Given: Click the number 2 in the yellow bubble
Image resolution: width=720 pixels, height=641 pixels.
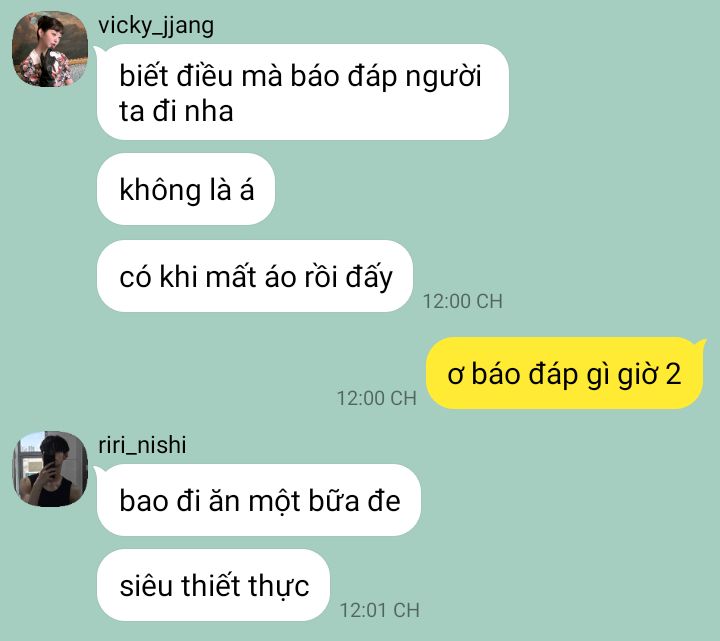Looking at the screenshot, I should 673,374.
